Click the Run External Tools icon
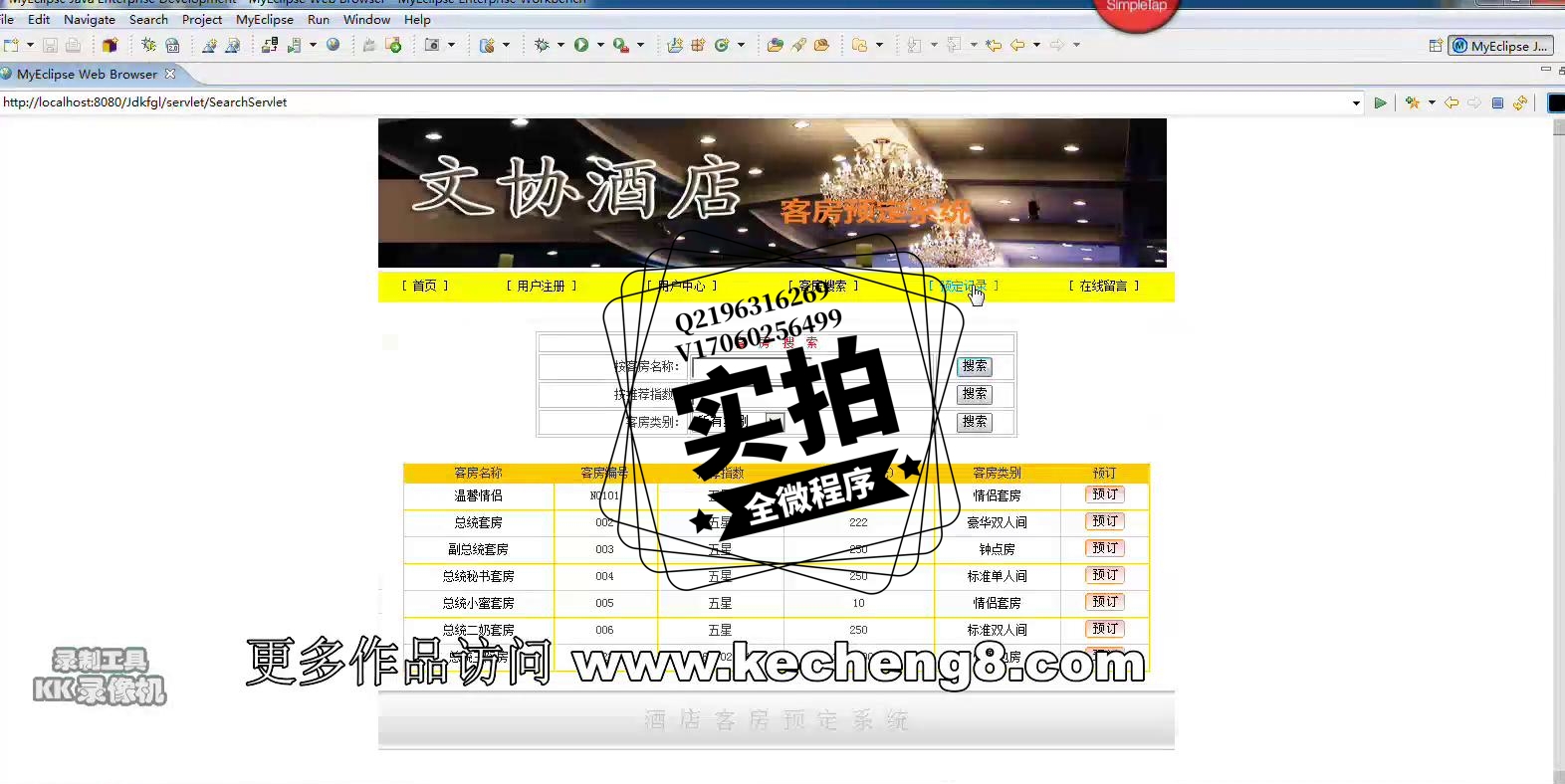The width and height of the screenshot is (1565, 784). [621, 45]
